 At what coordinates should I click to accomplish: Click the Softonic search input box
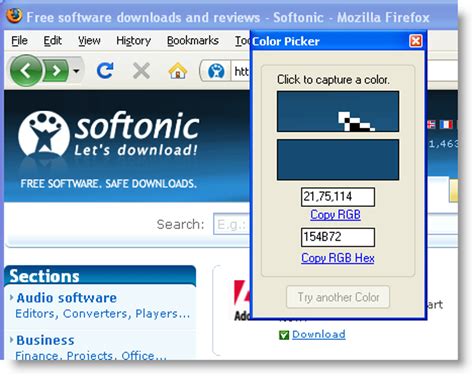[232, 224]
